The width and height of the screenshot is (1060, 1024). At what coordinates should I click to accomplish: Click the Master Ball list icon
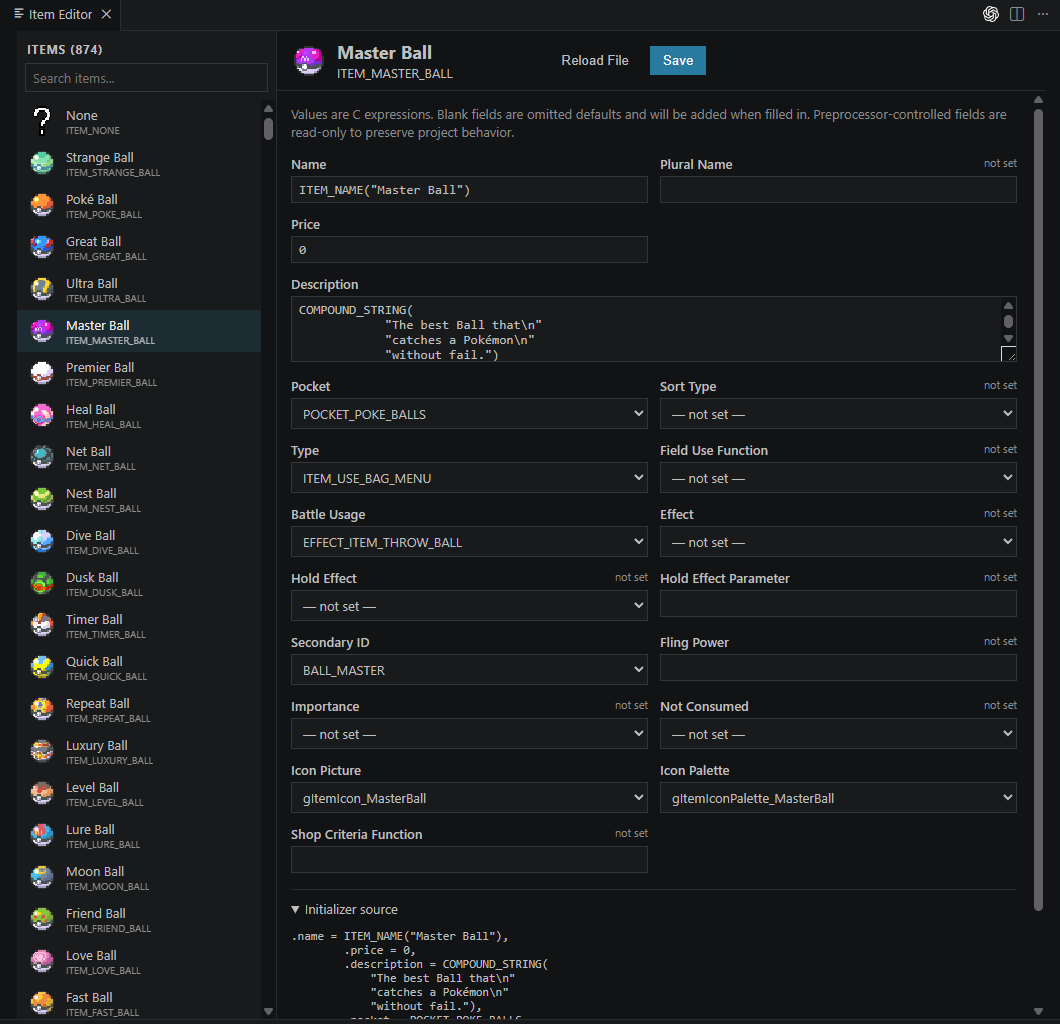pos(42,331)
